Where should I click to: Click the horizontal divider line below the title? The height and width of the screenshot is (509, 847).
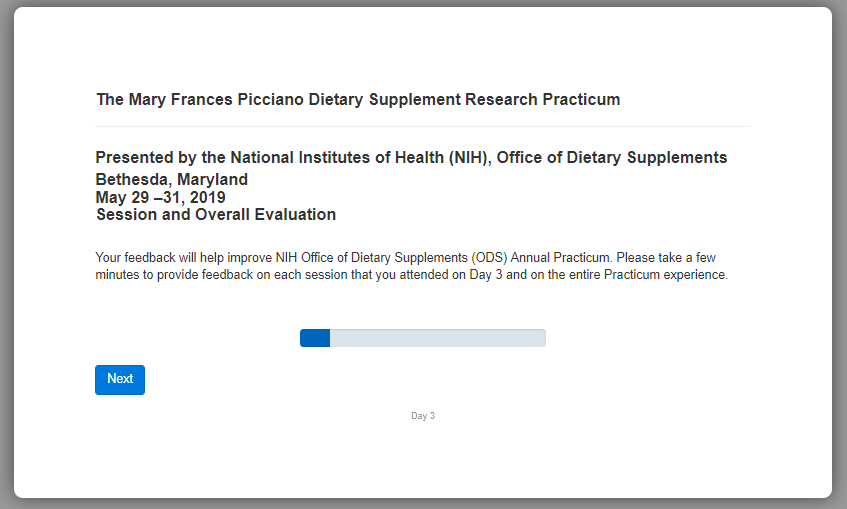pos(423,127)
